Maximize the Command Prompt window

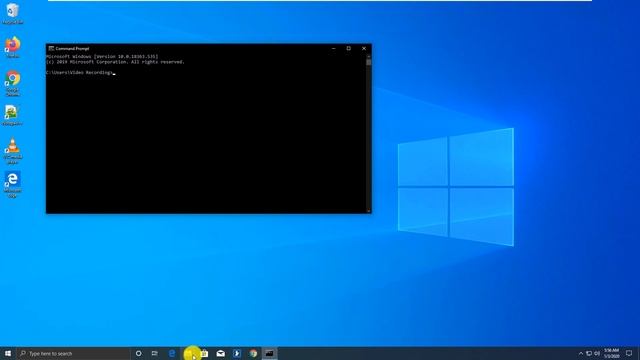(x=349, y=48)
